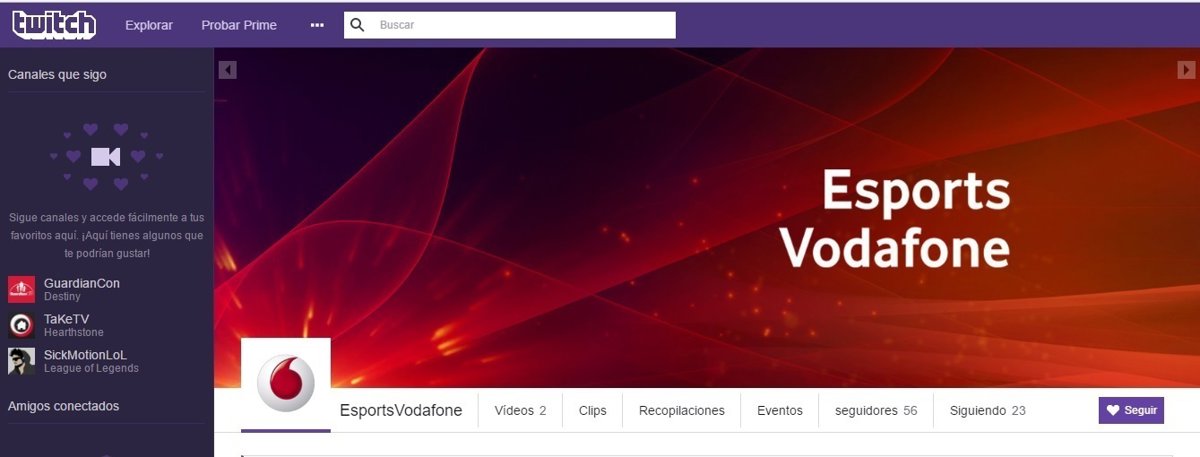This screenshot has height=457, width=1200.
Task: Open the Eventos tab
Action: [779, 411]
